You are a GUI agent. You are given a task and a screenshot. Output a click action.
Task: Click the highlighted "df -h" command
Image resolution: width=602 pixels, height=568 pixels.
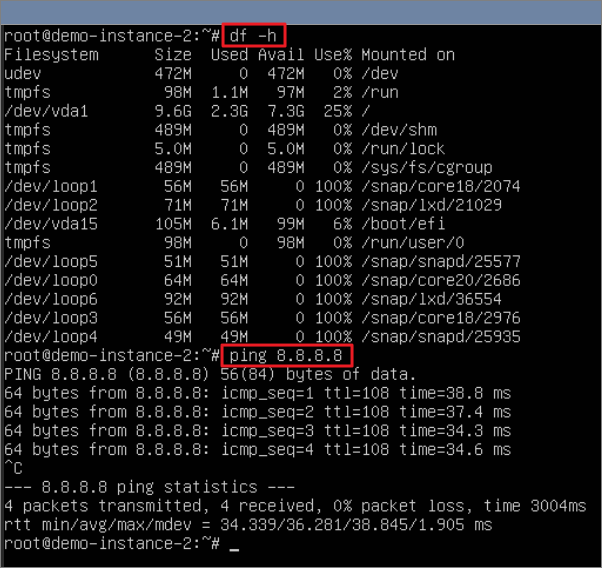point(255,35)
